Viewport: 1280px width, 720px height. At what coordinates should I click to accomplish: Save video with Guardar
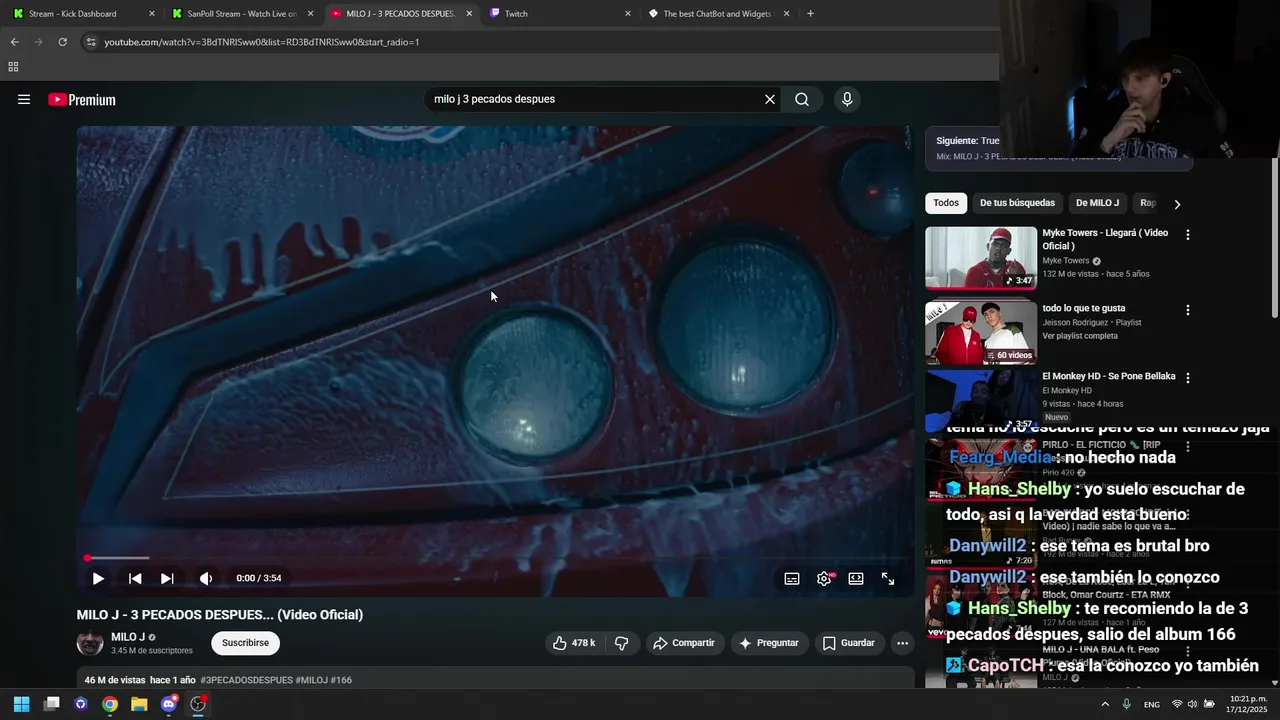click(x=848, y=643)
